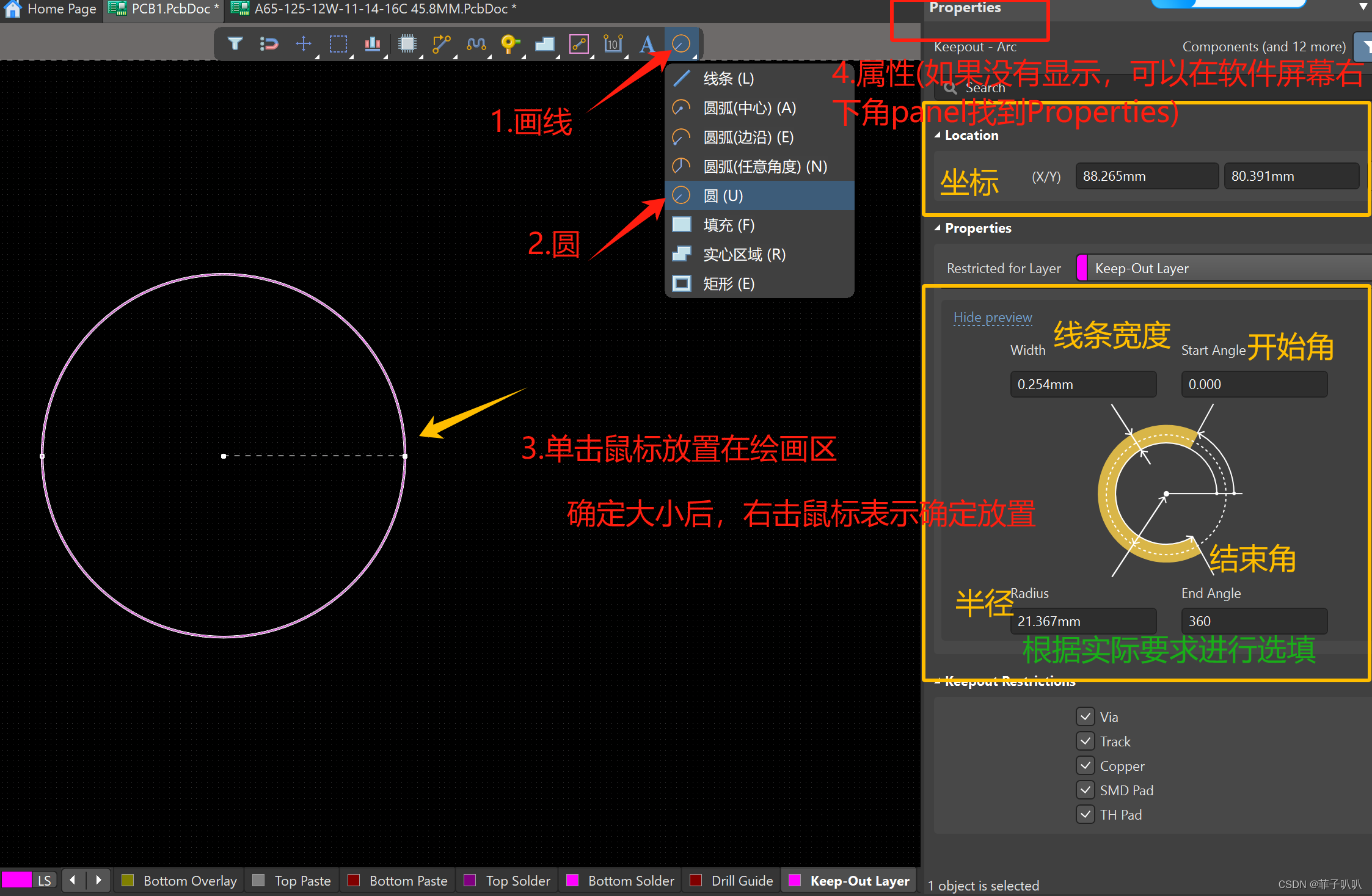Collapse the Properties section triangle
This screenshot has width=1372, height=896.
[x=938, y=228]
